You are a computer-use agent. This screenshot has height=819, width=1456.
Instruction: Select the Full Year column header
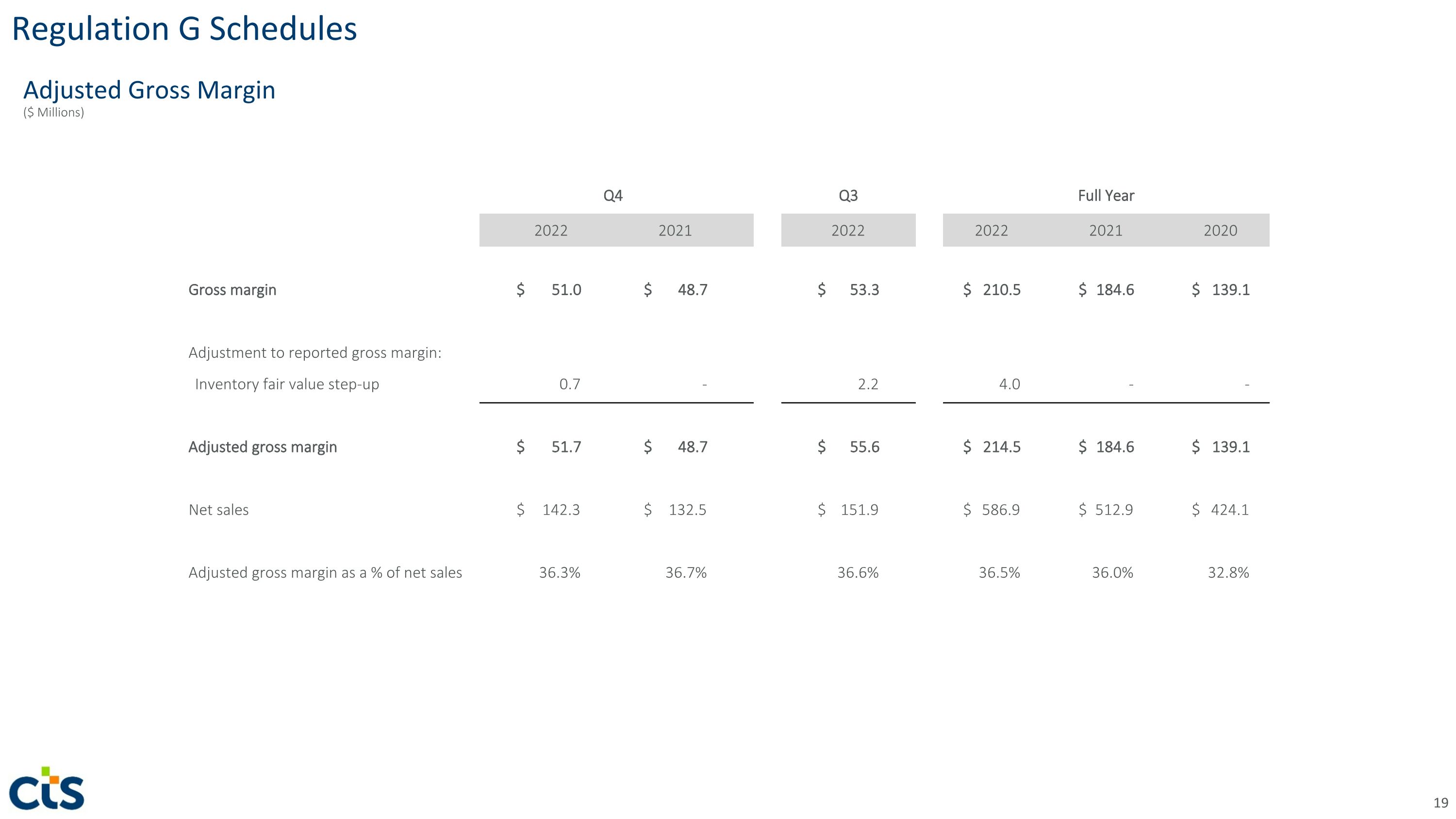pos(1106,196)
